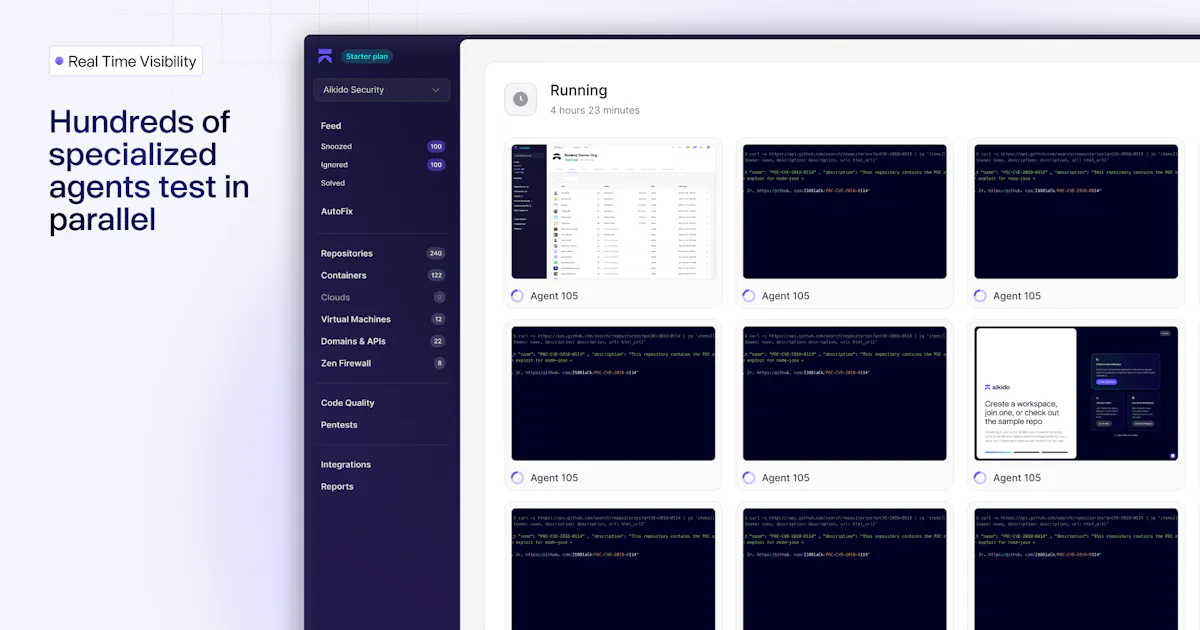The width and height of the screenshot is (1200, 630).
Task: Click the spinner icon under the Create a workspace thumbnail
Action: 980,478
